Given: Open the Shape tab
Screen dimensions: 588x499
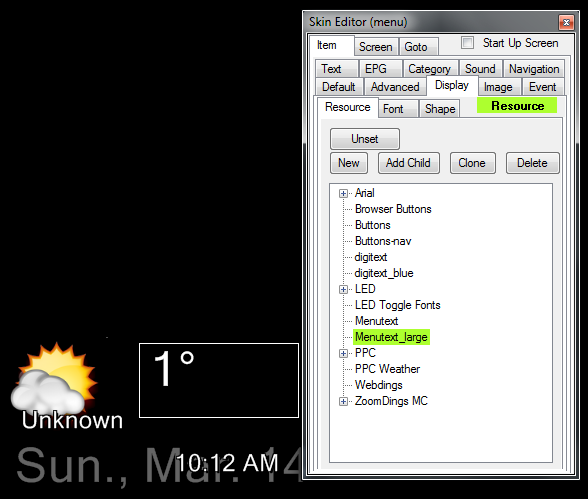Looking at the screenshot, I should tap(440, 109).
